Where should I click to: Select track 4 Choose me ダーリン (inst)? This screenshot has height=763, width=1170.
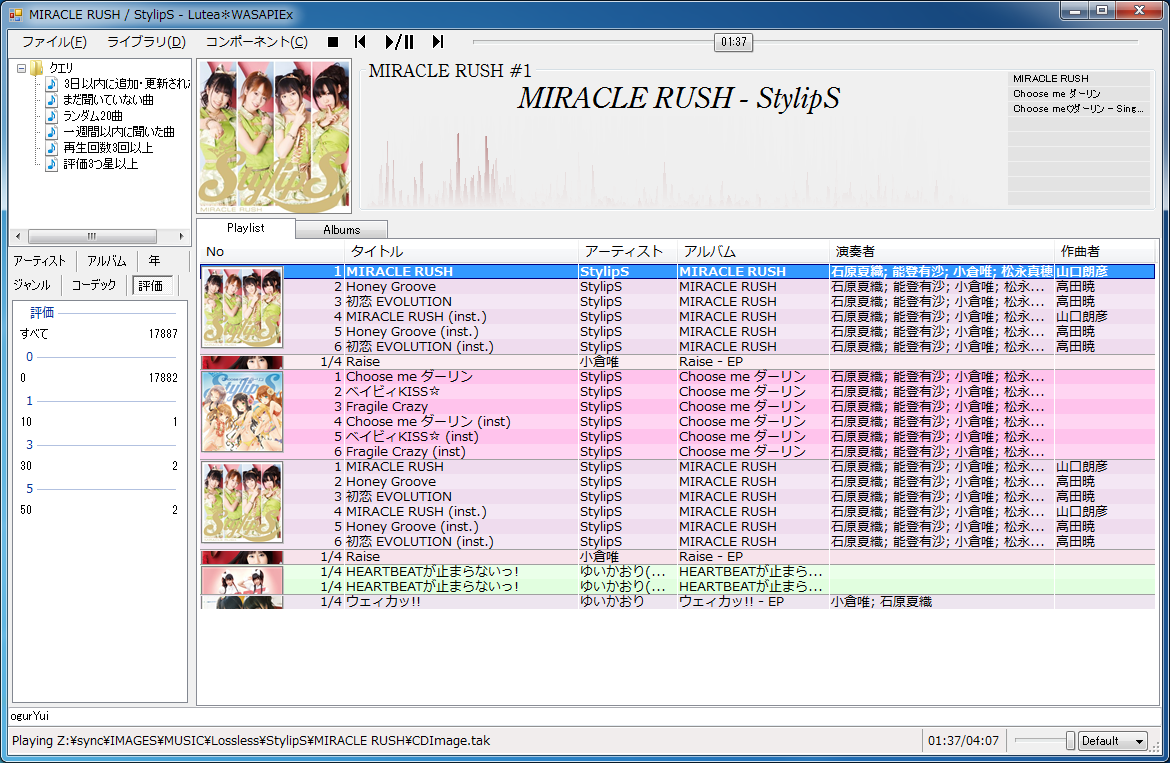(719, 421)
